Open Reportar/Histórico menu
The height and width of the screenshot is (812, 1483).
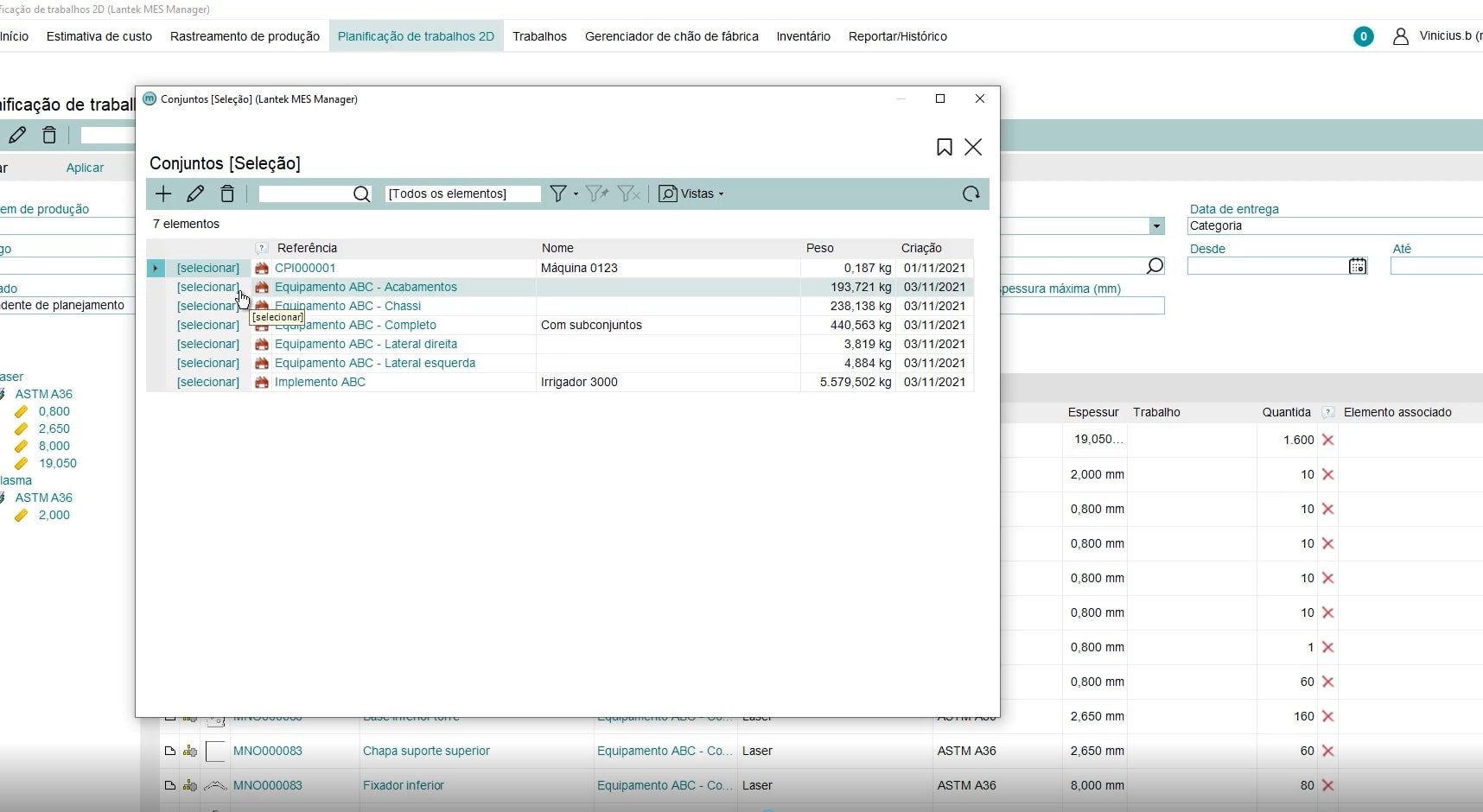click(897, 36)
